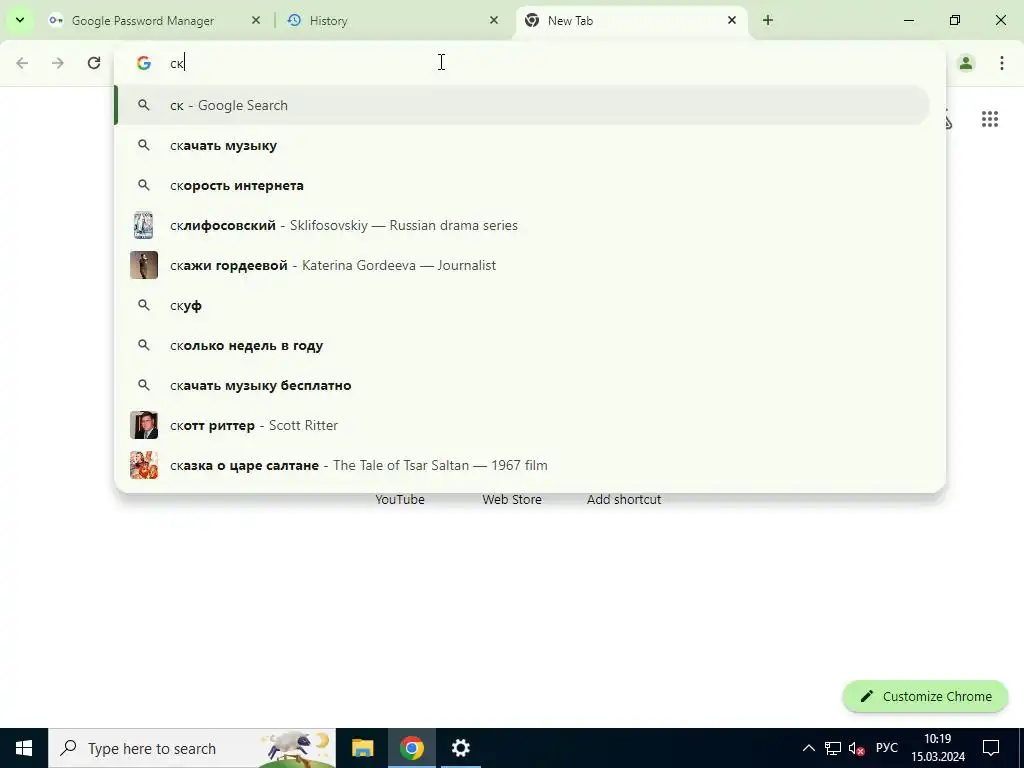The image size is (1024, 768).
Task: Click the Google G icon in omnibox
Action: (x=144, y=63)
